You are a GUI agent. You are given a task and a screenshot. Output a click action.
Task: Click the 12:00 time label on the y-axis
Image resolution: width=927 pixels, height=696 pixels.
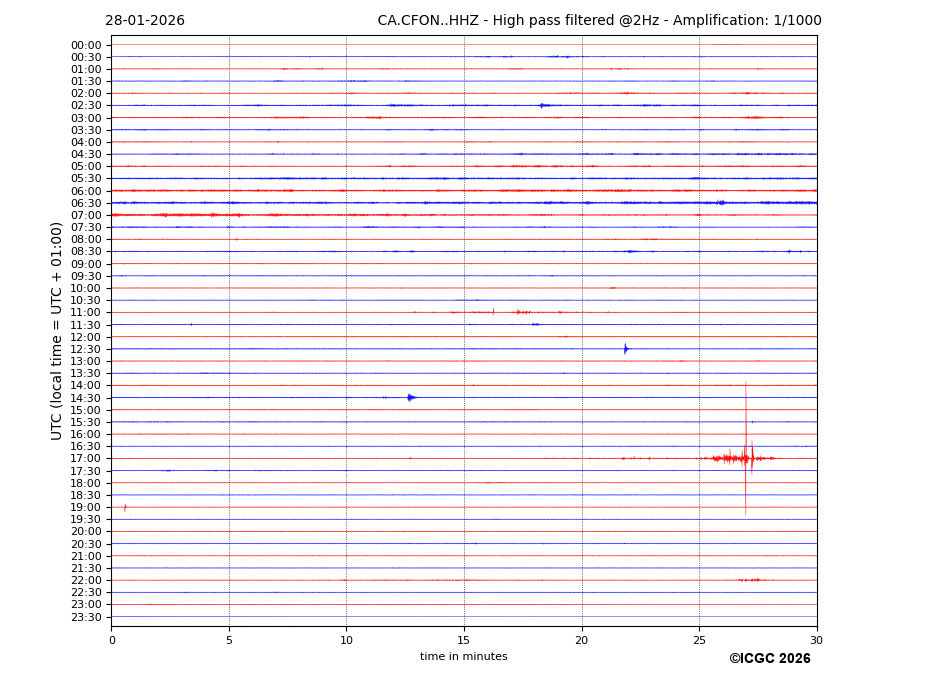pyautogui.click(x=86, y=337)
